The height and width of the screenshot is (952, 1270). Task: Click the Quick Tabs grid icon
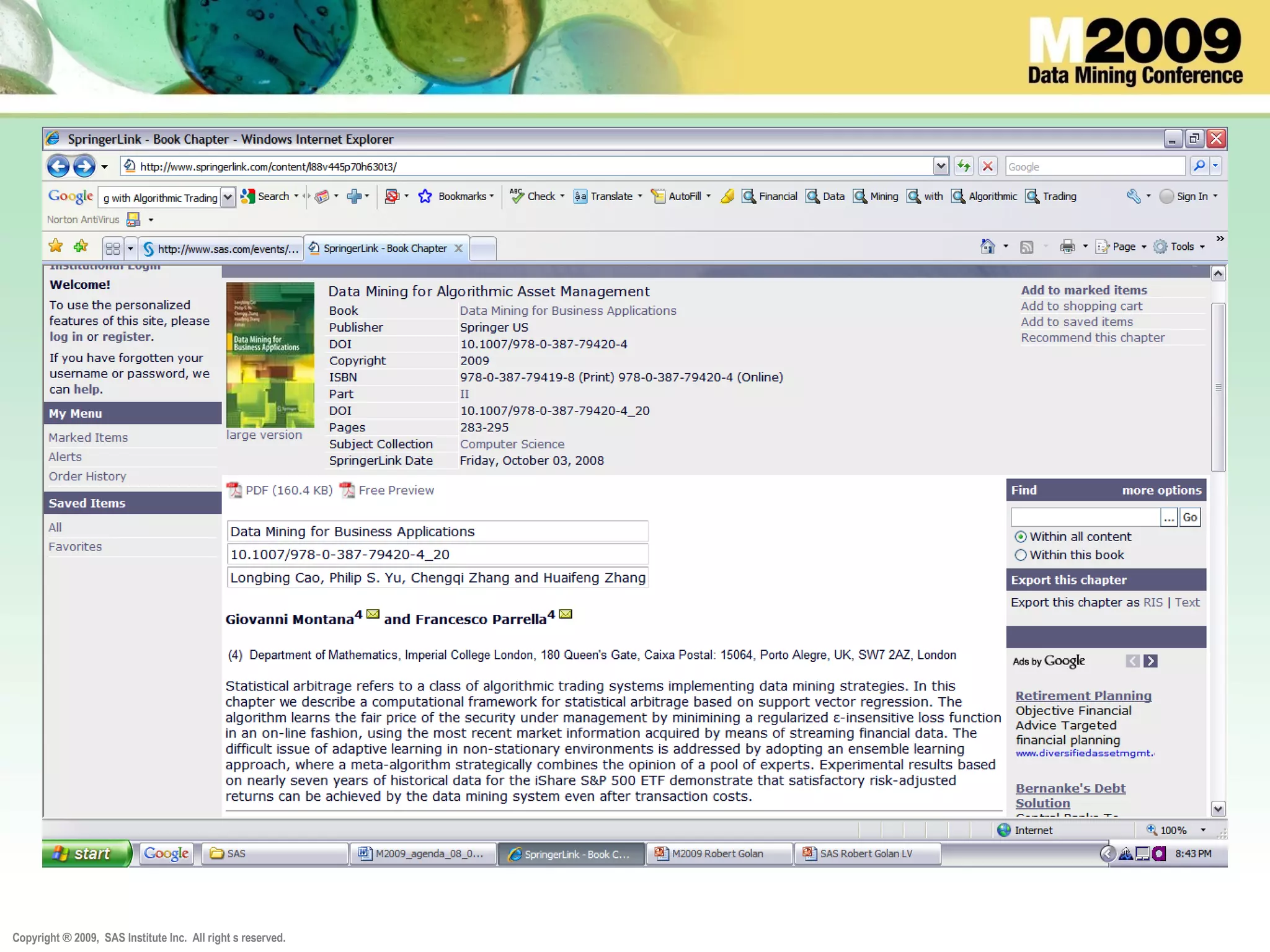point(113,249)
